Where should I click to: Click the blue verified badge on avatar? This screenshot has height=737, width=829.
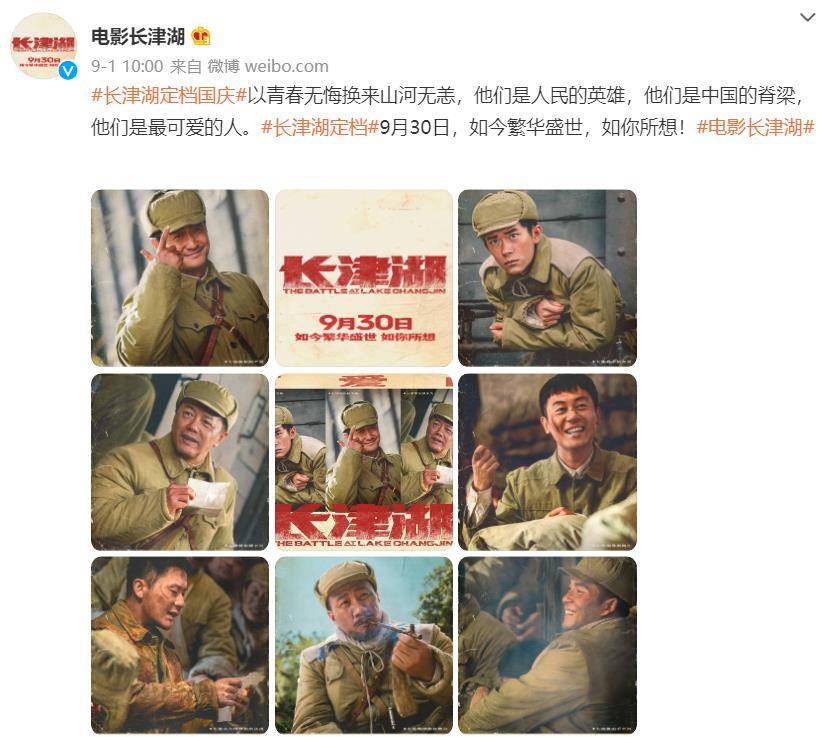tap(68, 70)
